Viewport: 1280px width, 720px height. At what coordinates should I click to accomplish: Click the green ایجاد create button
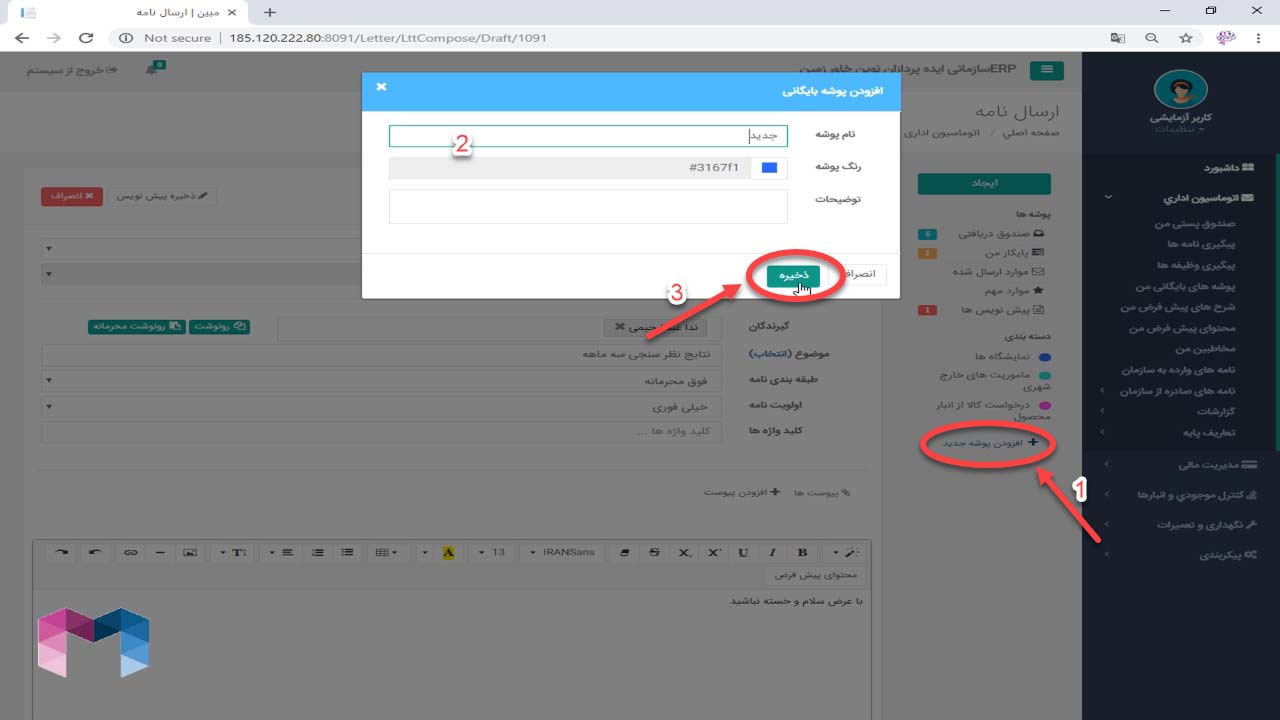(984, 184)
